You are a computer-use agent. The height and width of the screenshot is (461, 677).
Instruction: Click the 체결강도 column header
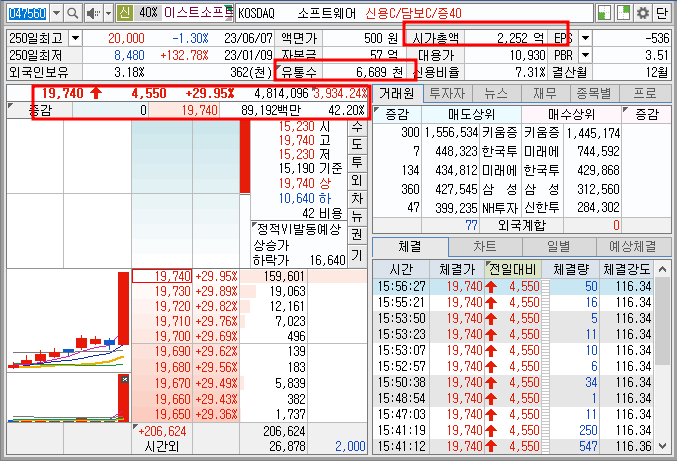point(626,270)
